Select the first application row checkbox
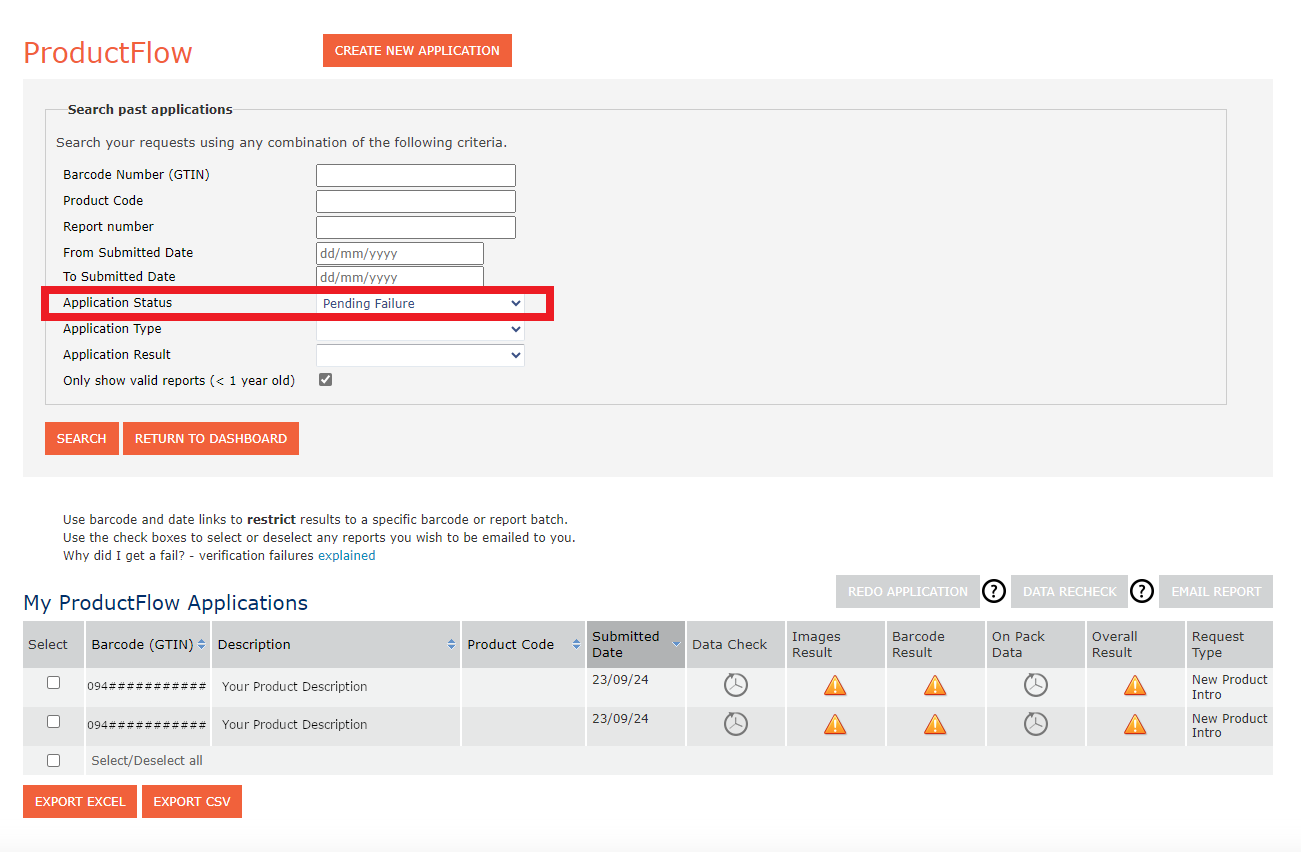 pyautogui.click(x=54, y=682)
